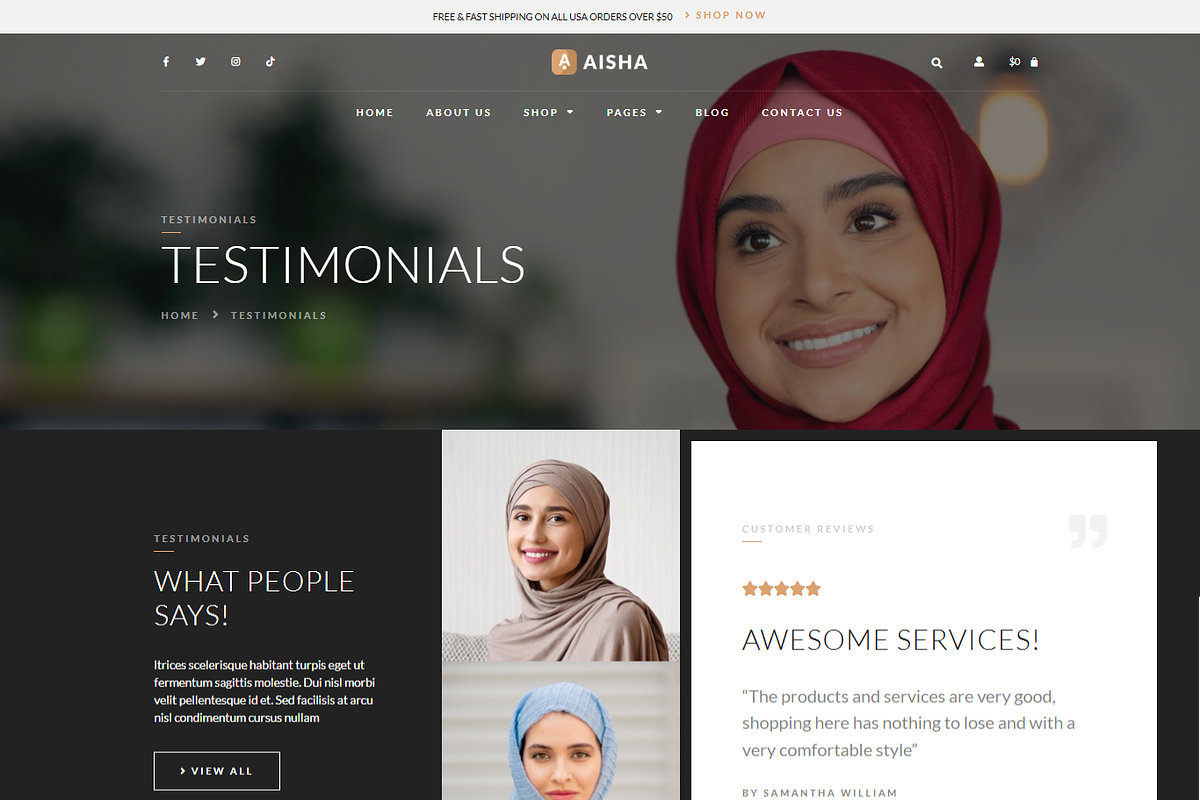The height and width of the screenshot is (800, 1200).
Task: Expand the Pages dropdown menu
Action: pos(635,113)
